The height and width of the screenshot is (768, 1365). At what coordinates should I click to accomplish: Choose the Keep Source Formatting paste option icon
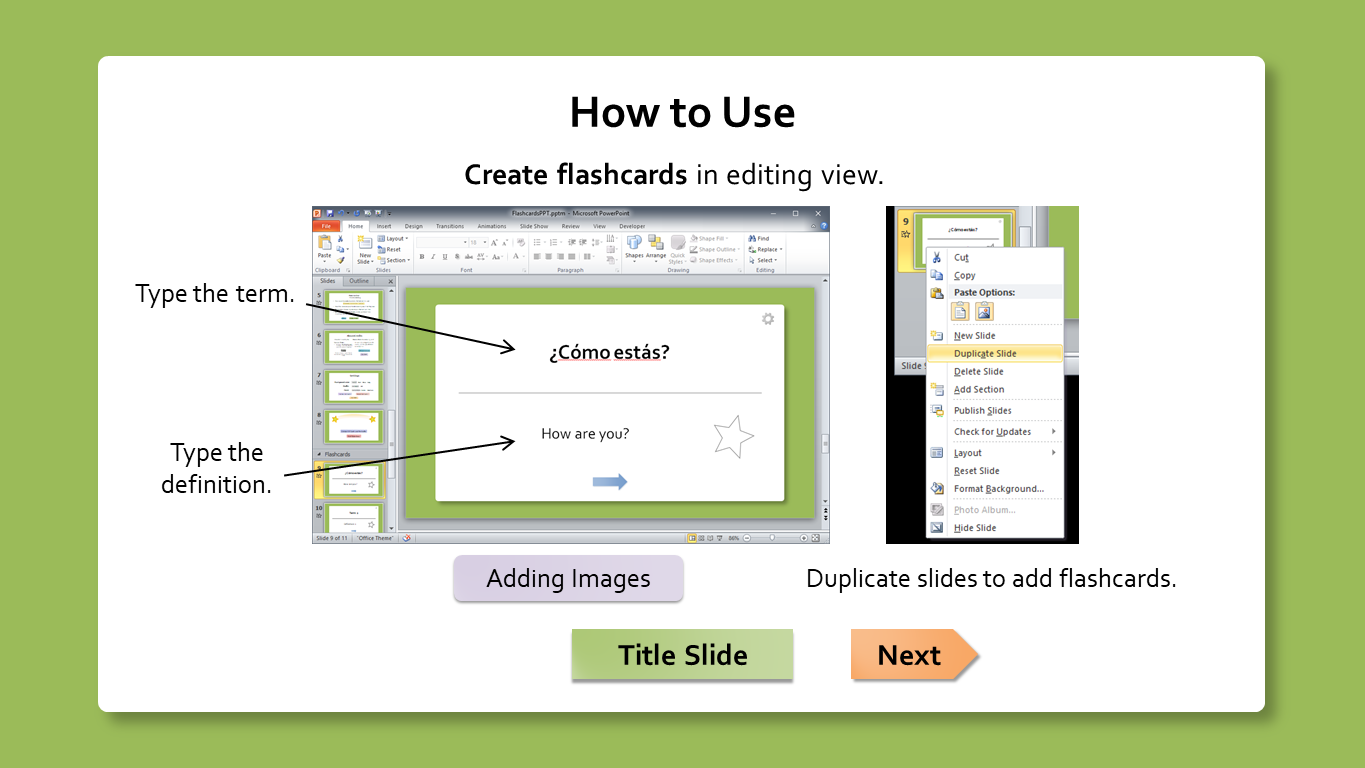click(x=960, y=311)
